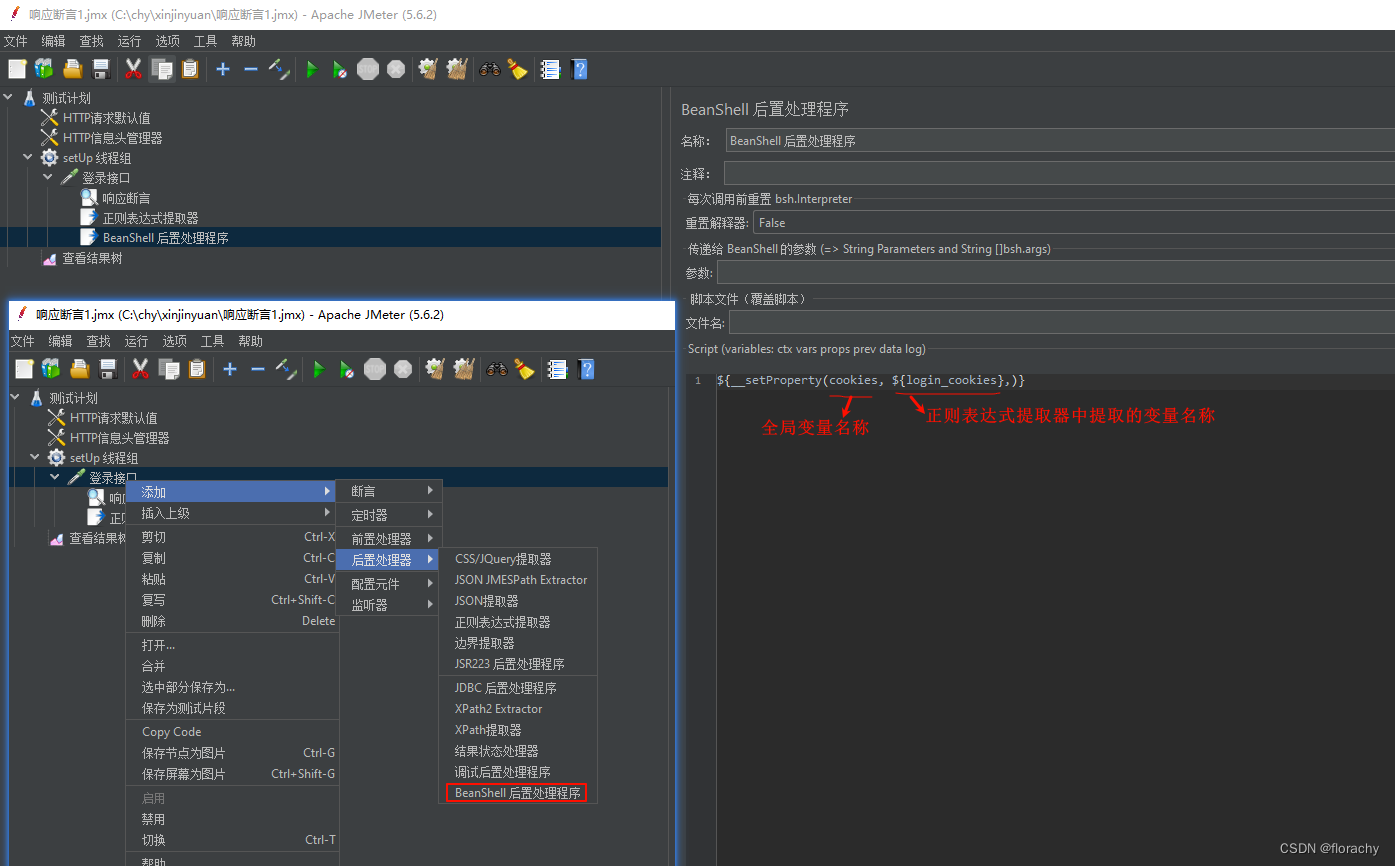Click the 文件名 input field

click(x=1062, y=323)
